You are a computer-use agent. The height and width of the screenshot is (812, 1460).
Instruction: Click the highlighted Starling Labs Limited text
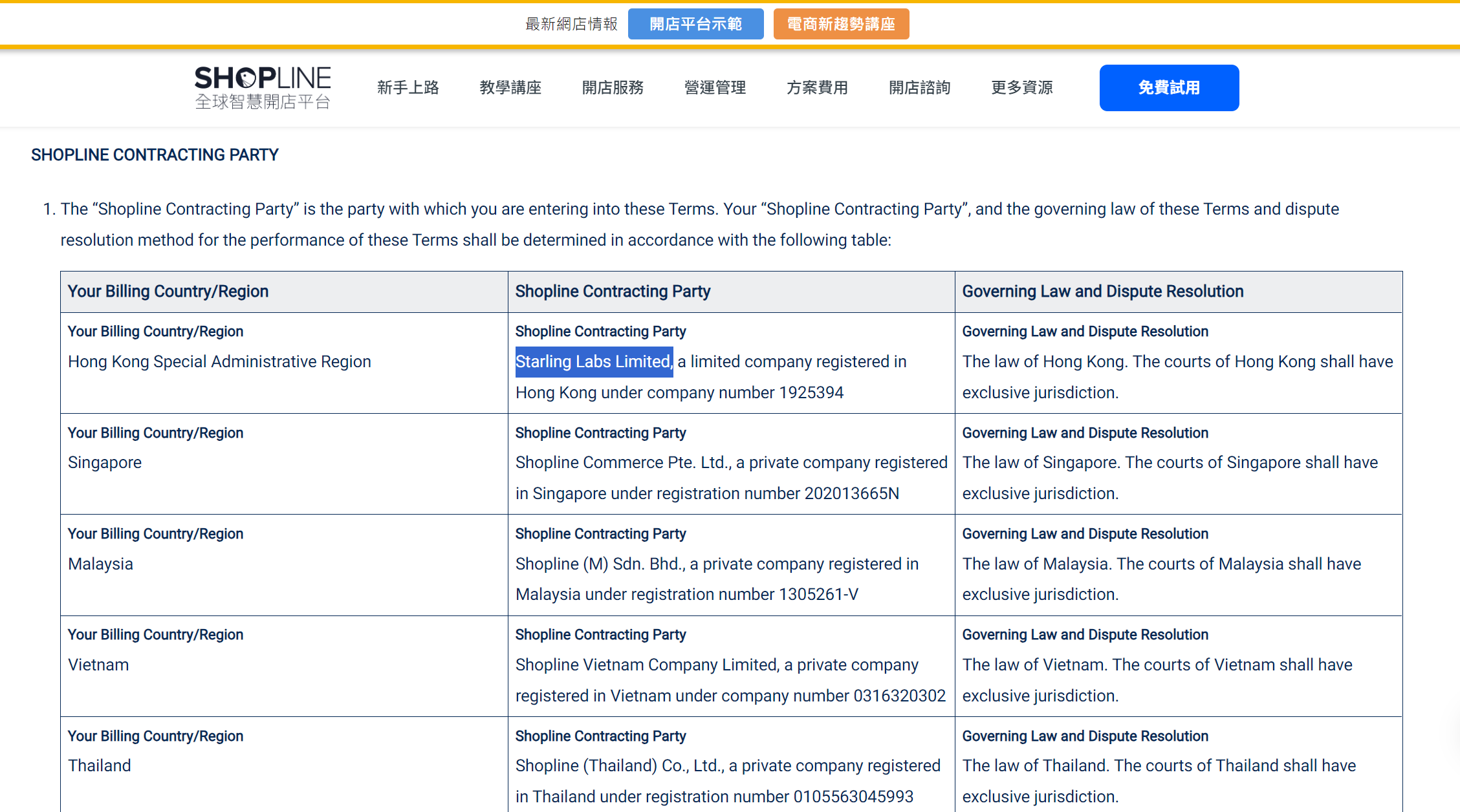pos(593,361)
